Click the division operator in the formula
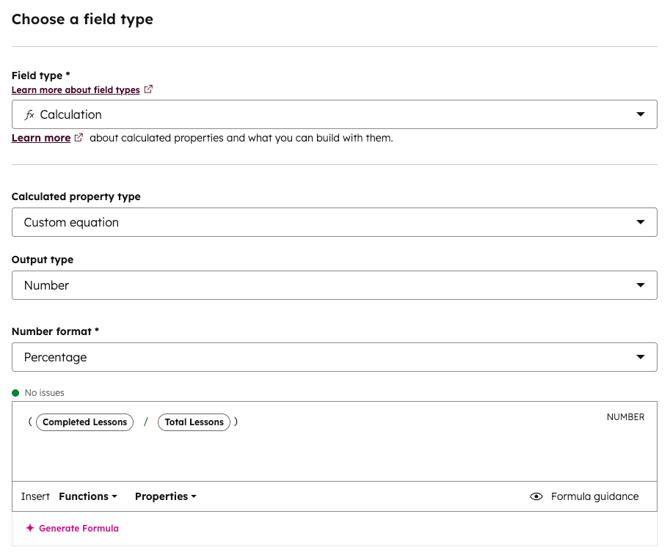The height and width of the screenshot is (555, 670). tap(145, 422)
